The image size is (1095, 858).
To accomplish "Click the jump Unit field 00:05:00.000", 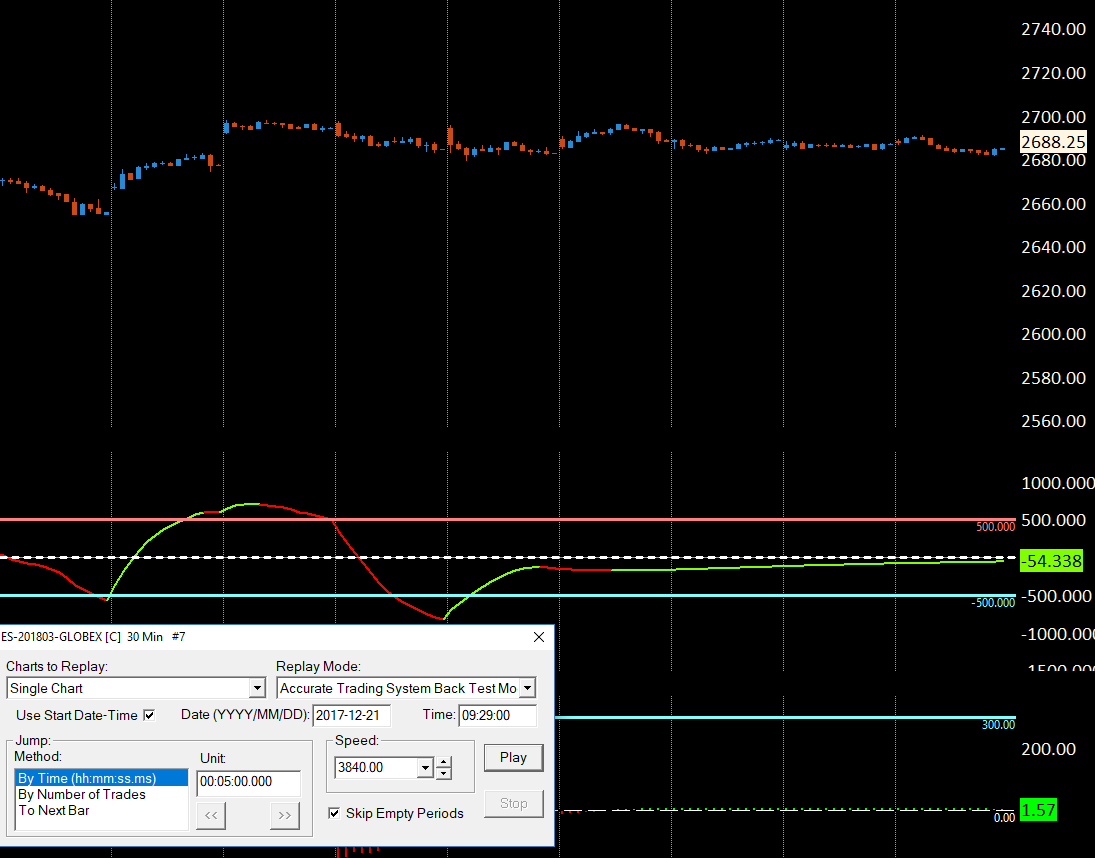I will pos(249,782).
